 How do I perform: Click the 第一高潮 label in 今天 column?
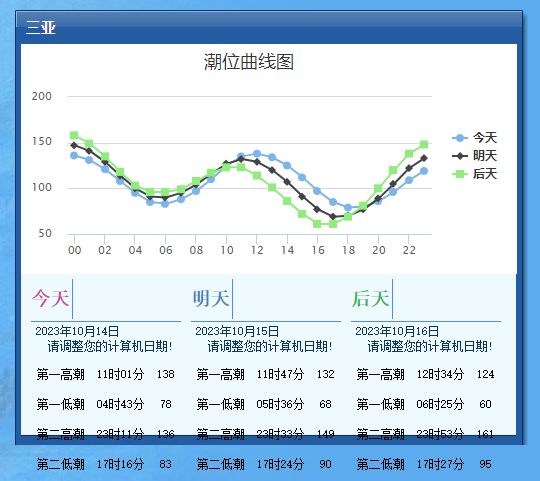[x=61, y=374]
